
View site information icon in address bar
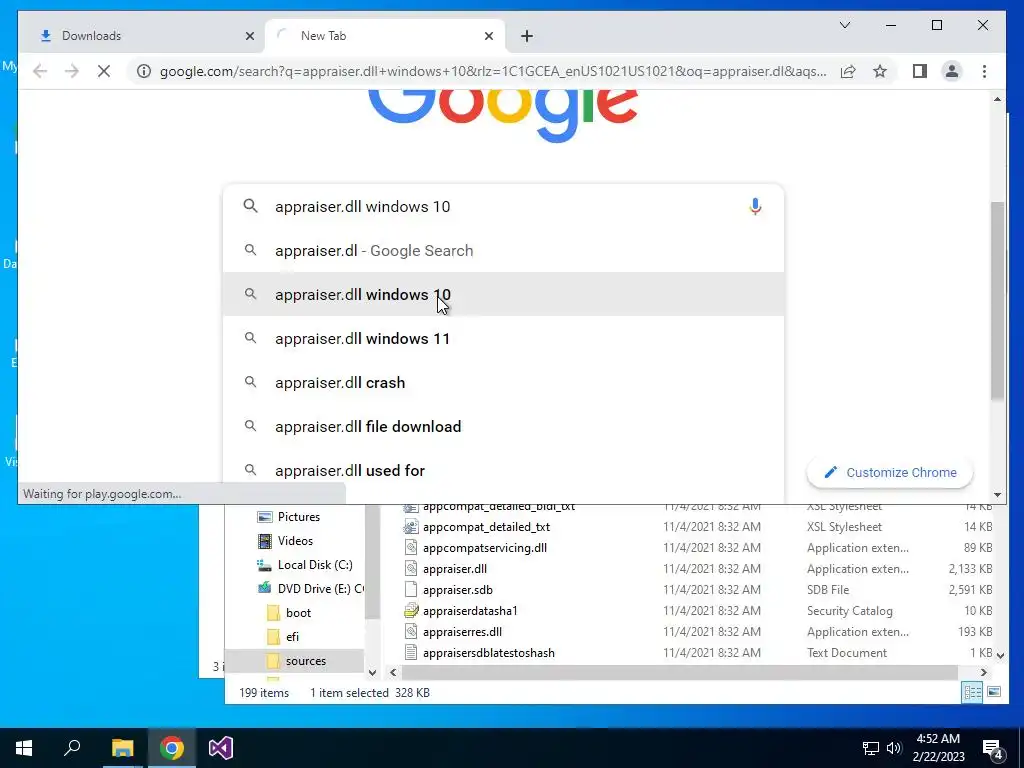coord(144,71)
